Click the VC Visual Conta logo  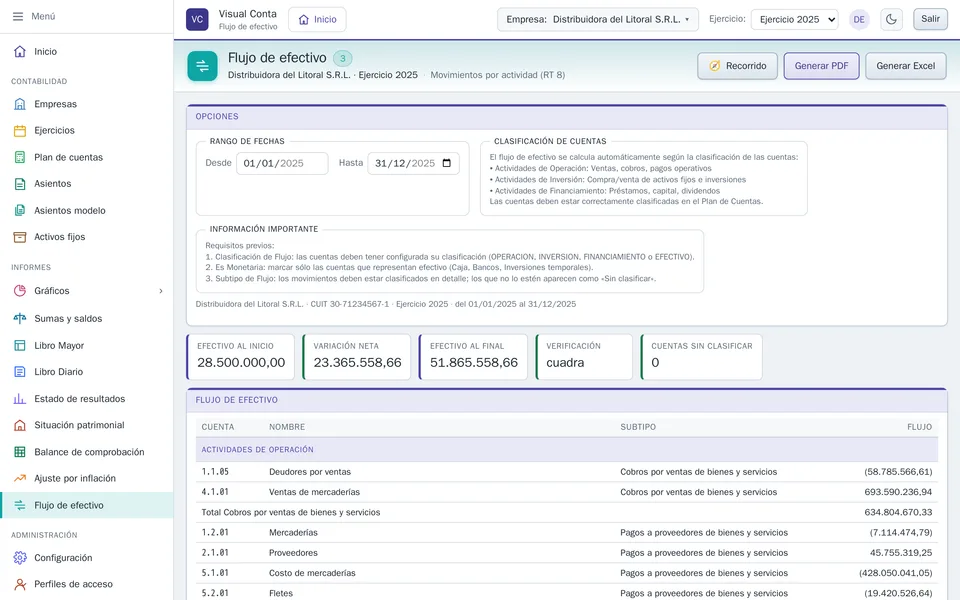pyautogui.click(x=197, y=19)
